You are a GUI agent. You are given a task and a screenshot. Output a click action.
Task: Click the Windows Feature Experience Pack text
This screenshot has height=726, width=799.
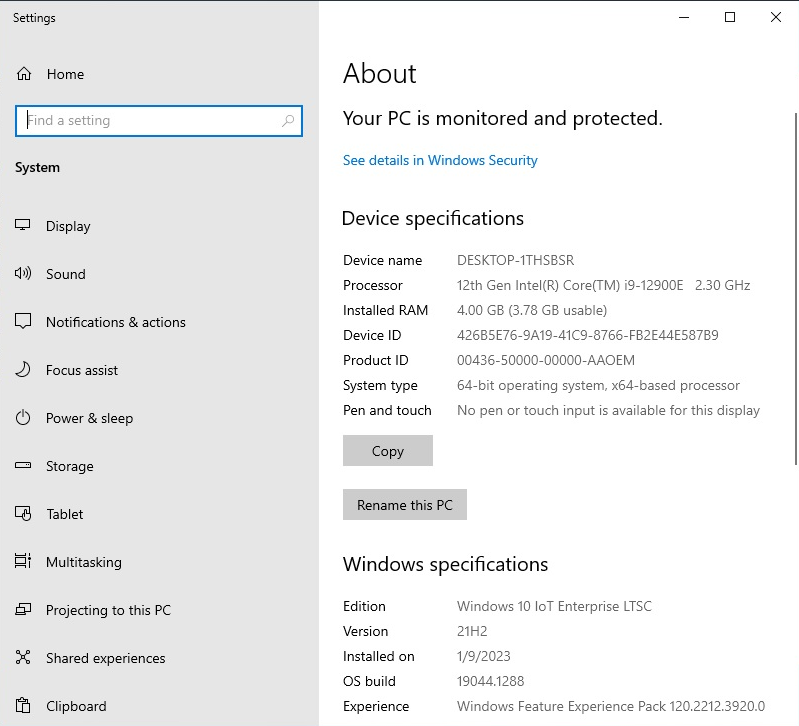[x=610, y=706]
